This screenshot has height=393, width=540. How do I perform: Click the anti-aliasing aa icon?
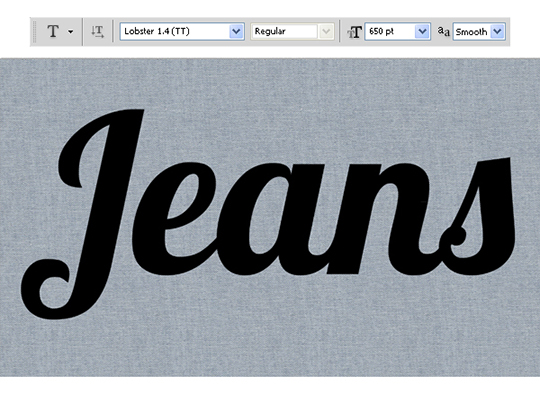pos(444,32)
